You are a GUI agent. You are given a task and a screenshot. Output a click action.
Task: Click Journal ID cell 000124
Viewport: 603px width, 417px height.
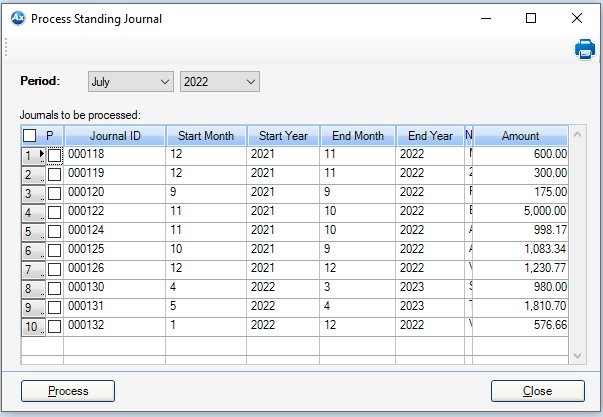(x=115, y=232)
